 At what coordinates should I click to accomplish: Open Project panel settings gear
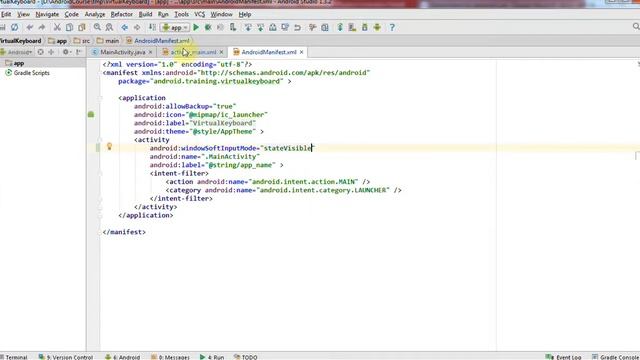pos(66,52)
